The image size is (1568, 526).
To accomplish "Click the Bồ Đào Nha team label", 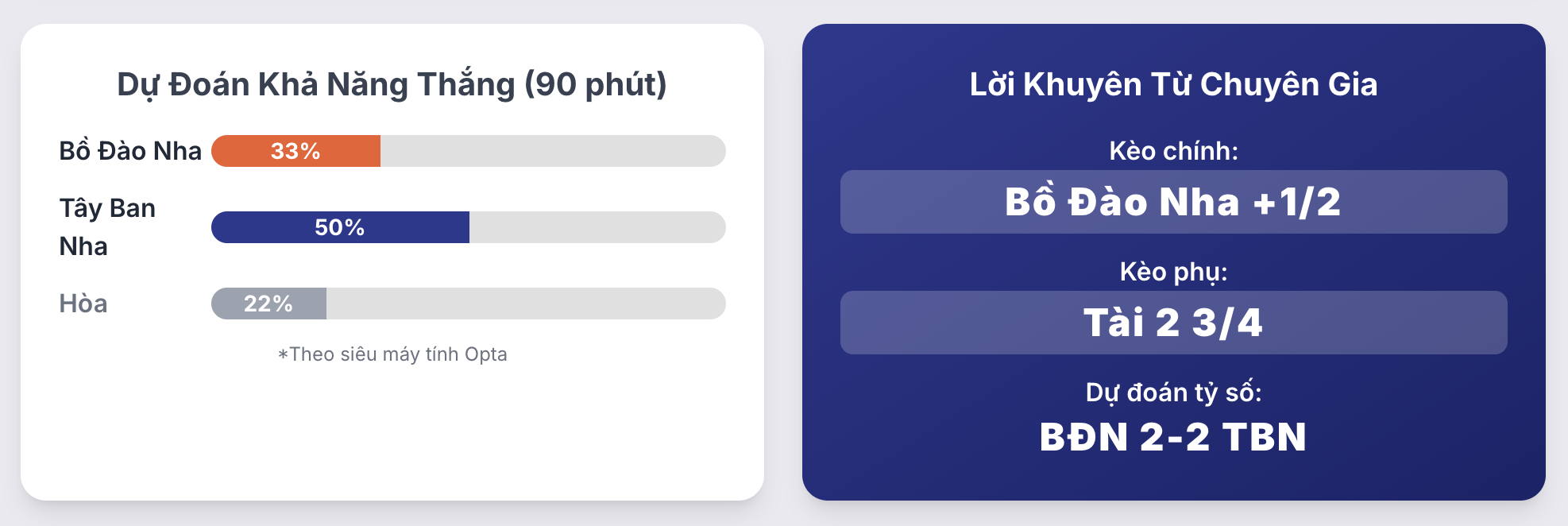I will pos(130,151).
